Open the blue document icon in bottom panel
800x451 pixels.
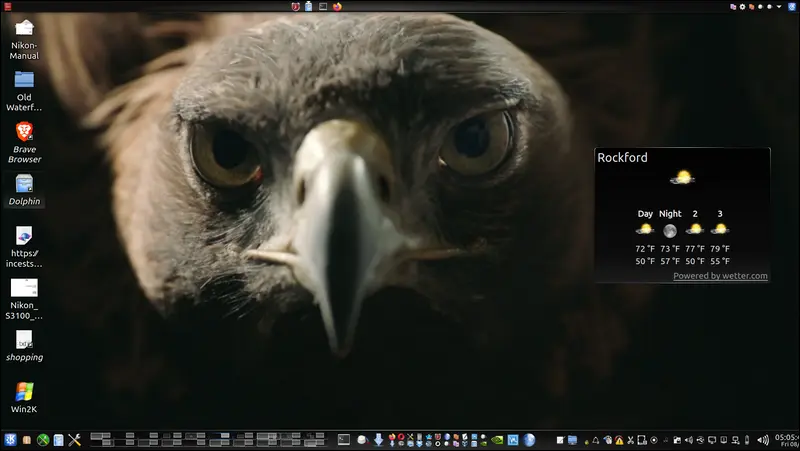tap(59, 440)
